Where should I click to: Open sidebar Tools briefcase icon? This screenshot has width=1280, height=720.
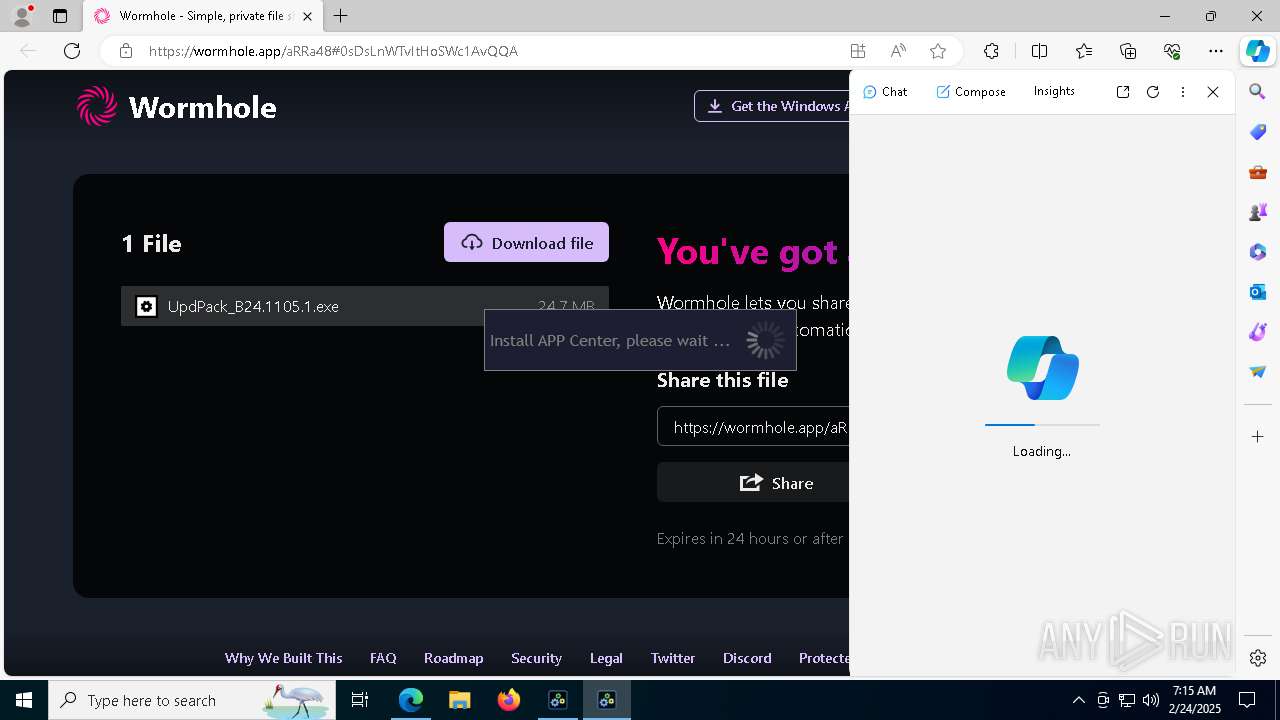[x=1258, y=172]
